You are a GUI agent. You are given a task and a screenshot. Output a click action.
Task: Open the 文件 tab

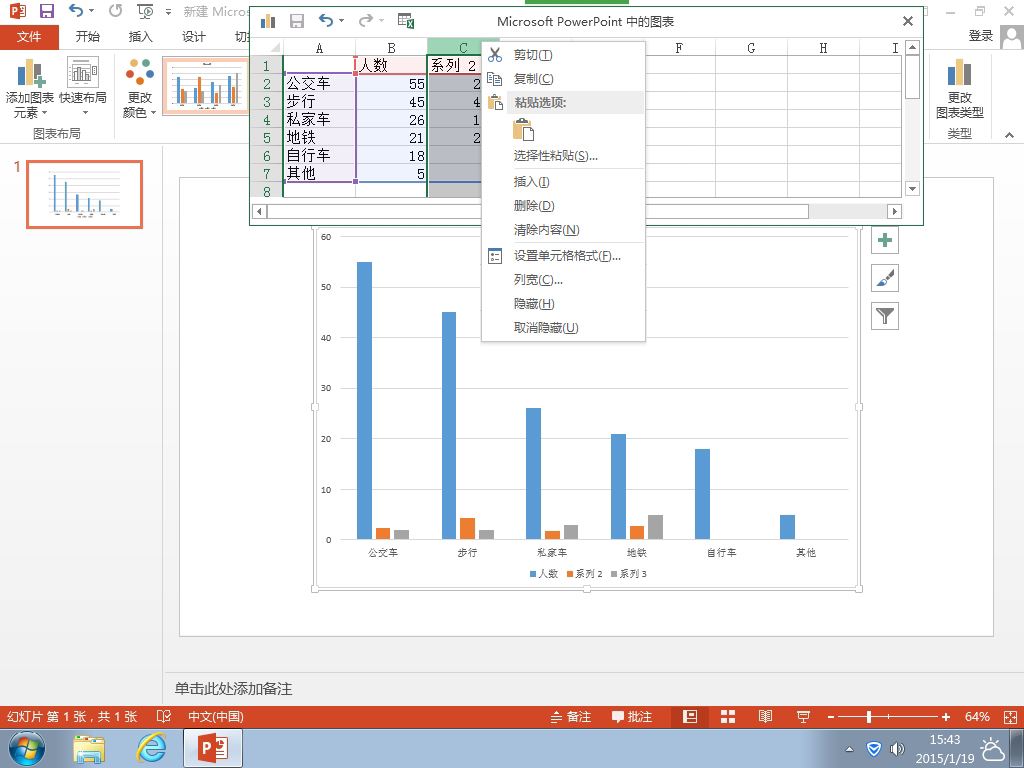29,37
